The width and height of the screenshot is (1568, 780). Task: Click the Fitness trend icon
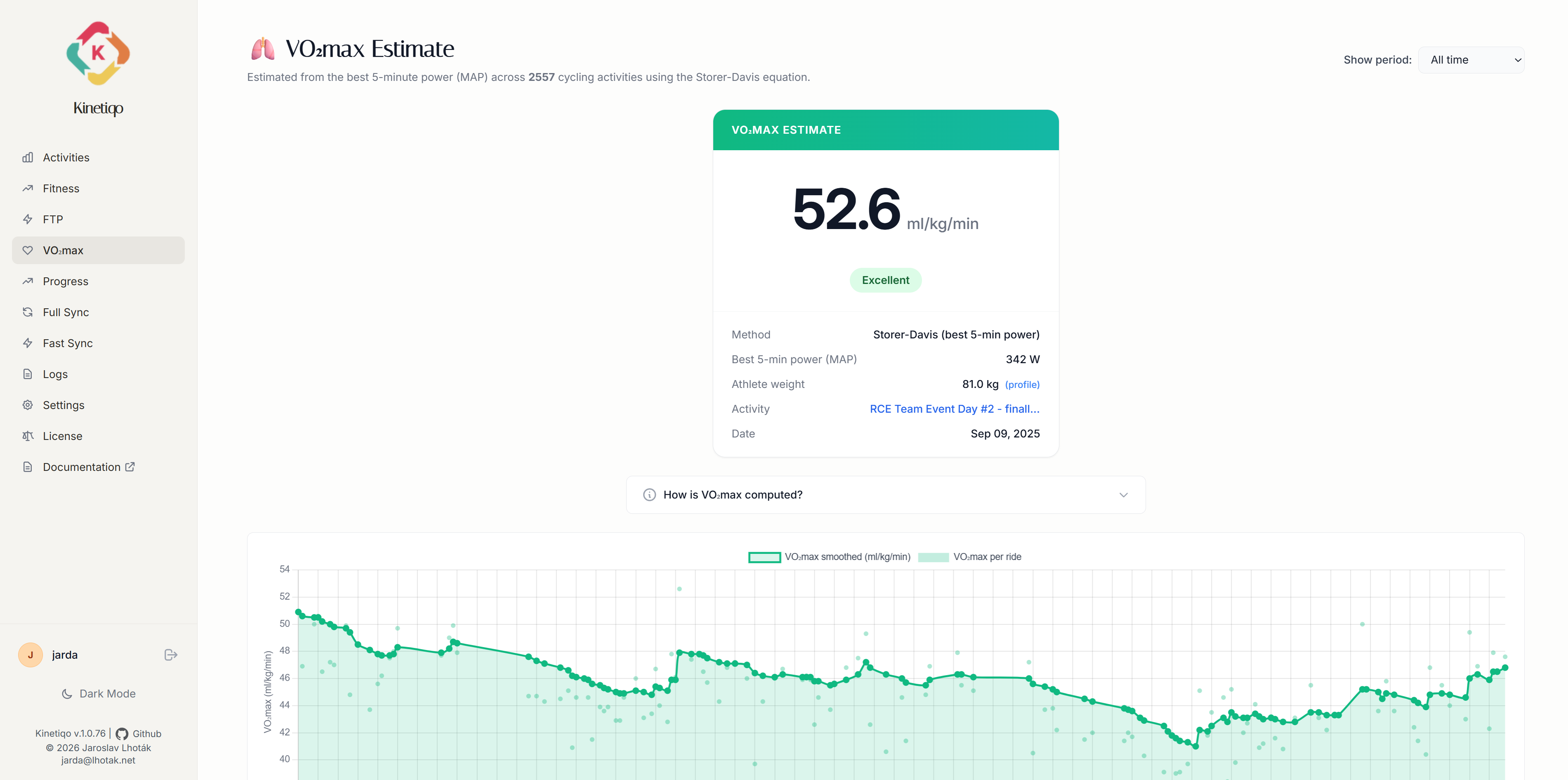[27, 189]
